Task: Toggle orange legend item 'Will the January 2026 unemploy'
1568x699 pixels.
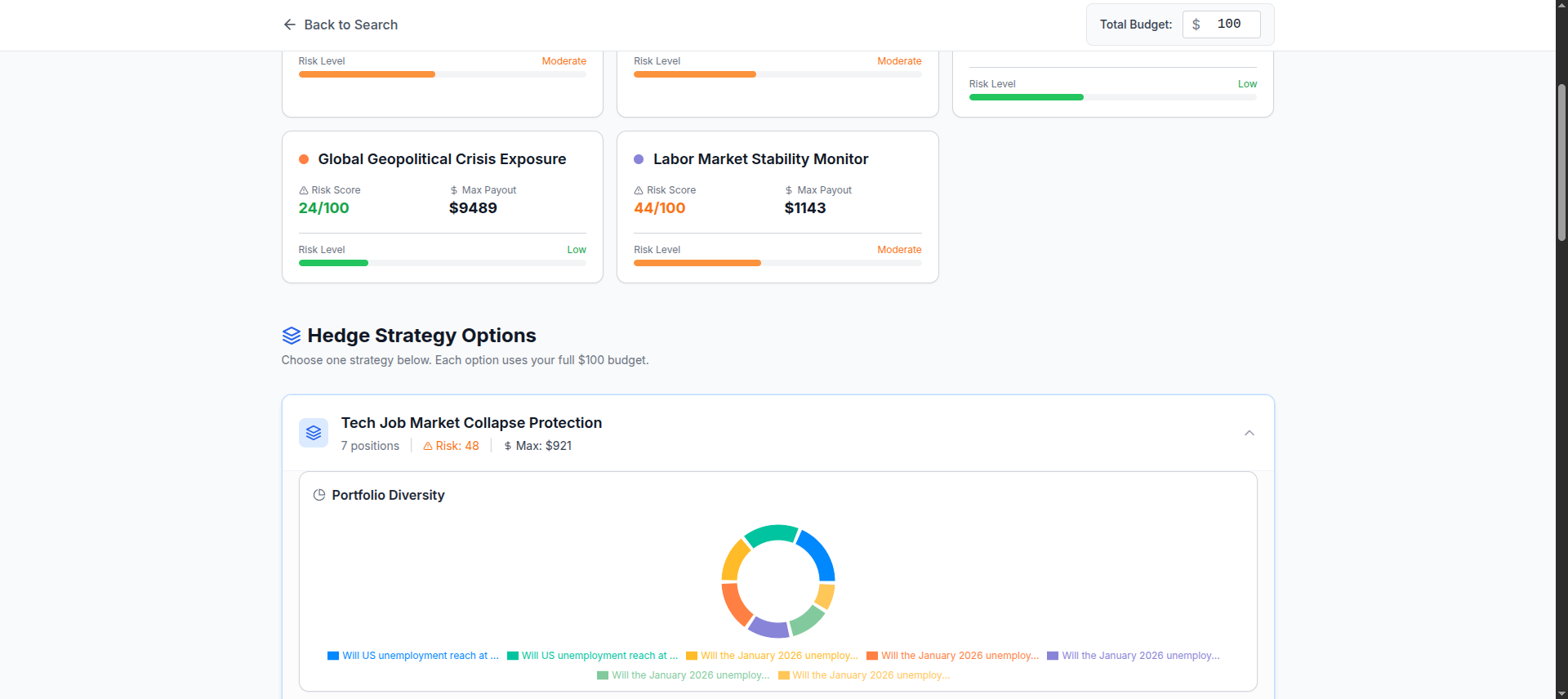Action: 952,656
